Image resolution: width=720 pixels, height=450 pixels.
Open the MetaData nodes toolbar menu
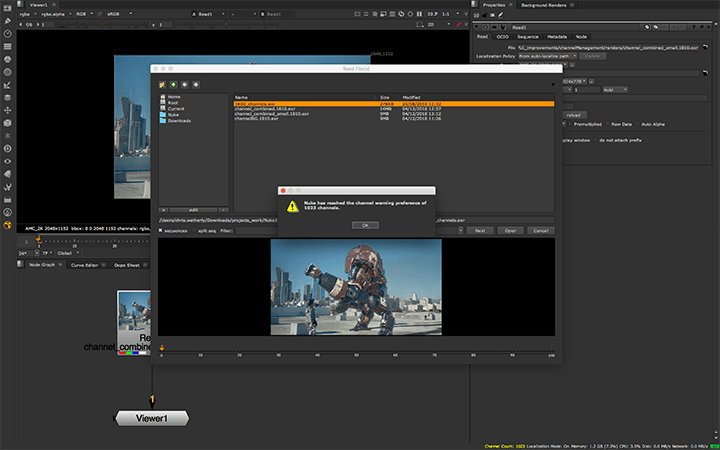point(7,174)
